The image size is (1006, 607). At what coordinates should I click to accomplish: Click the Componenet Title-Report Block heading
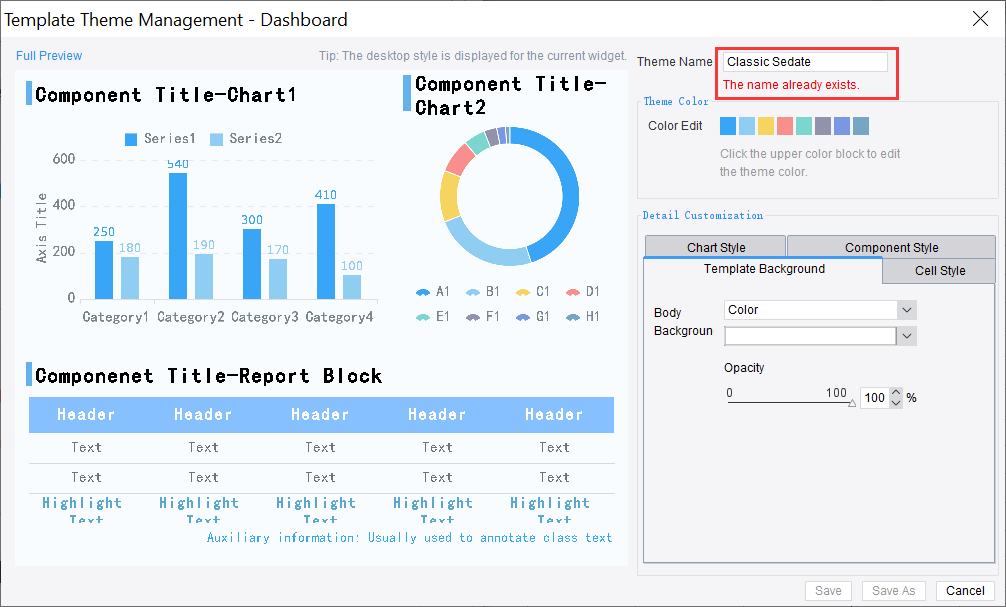[x=209, y=376]
